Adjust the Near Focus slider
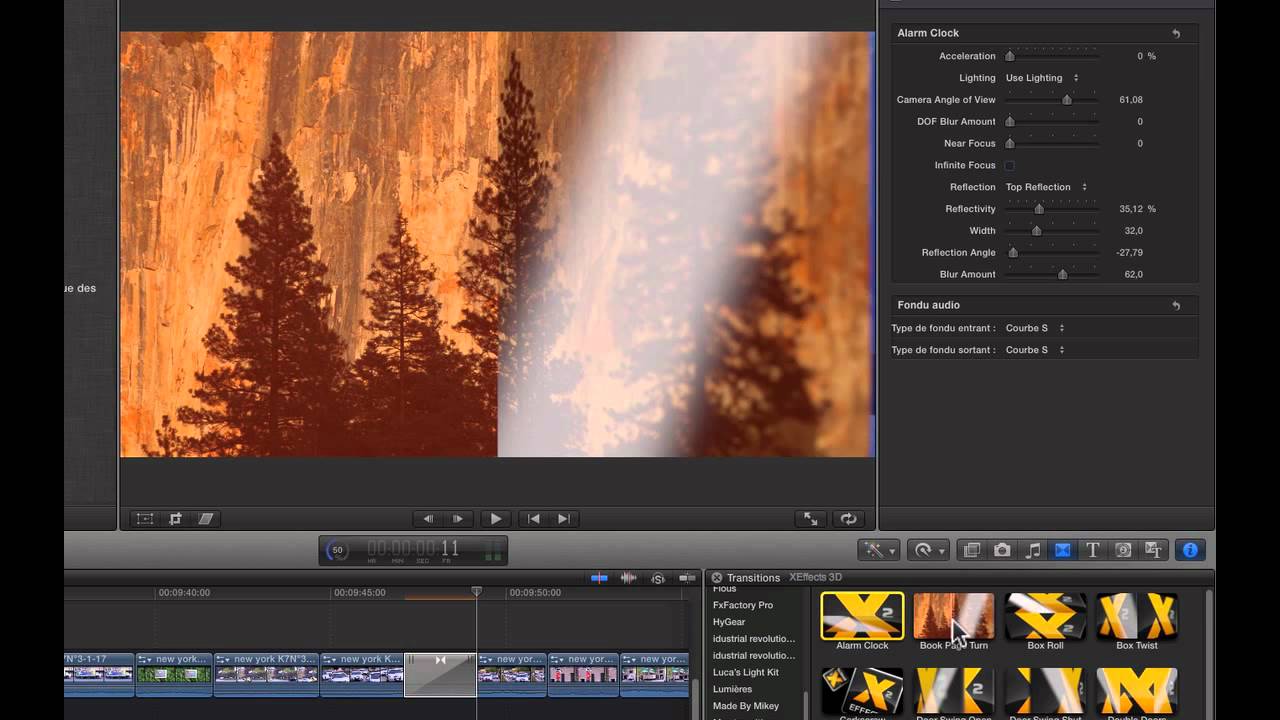Image resolution: width=1280 pixels, height=720 pixels. tap(1010, 144)
